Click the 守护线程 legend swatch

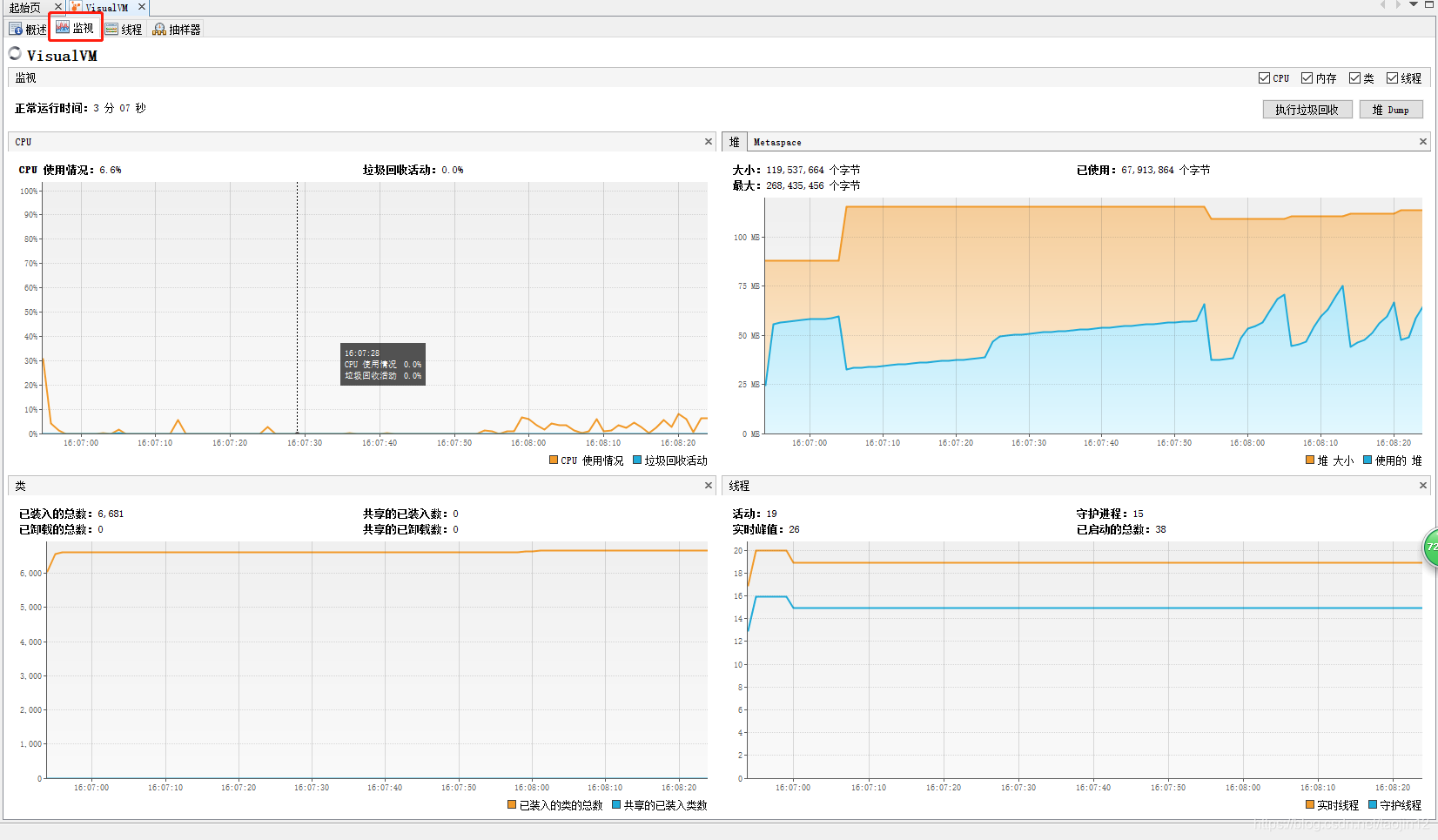[x=1373, y=804]
